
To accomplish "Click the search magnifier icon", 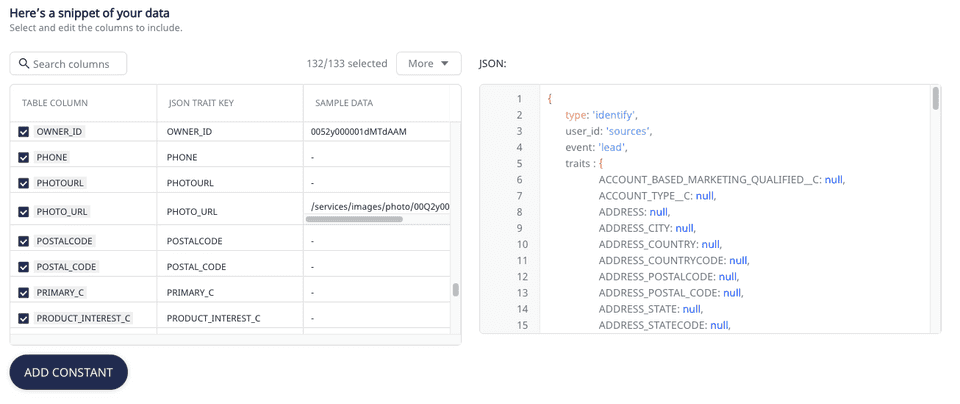I will click(24, 64).
